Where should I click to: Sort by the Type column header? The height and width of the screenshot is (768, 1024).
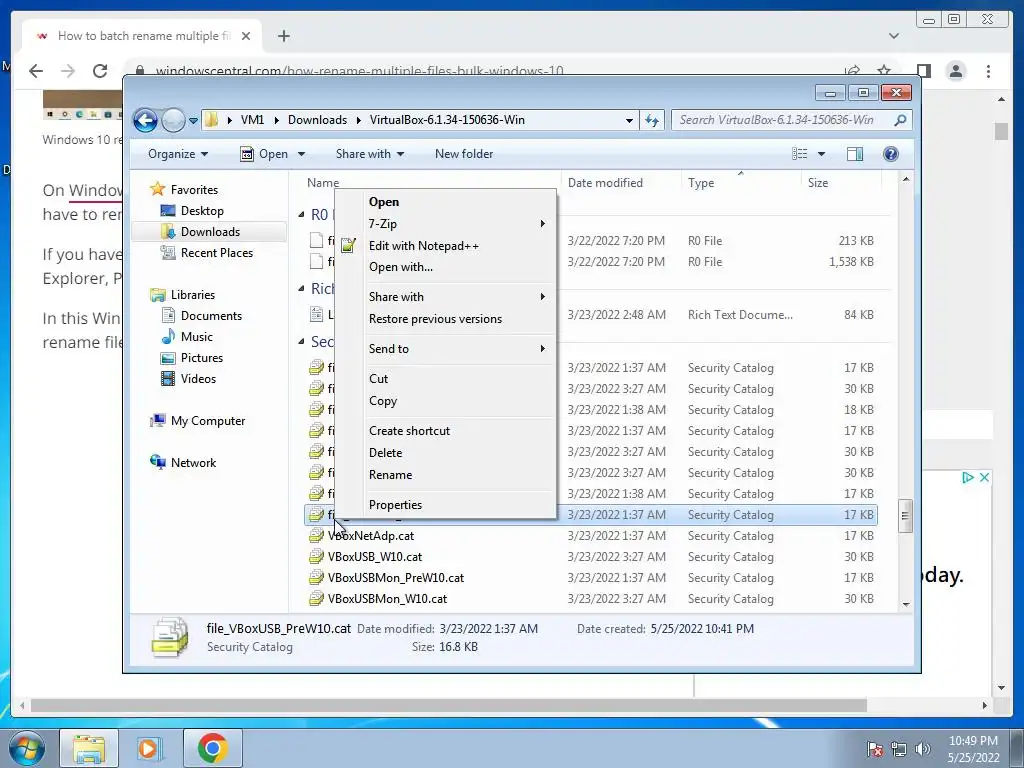pyautogui.click(x=701, y=184)
